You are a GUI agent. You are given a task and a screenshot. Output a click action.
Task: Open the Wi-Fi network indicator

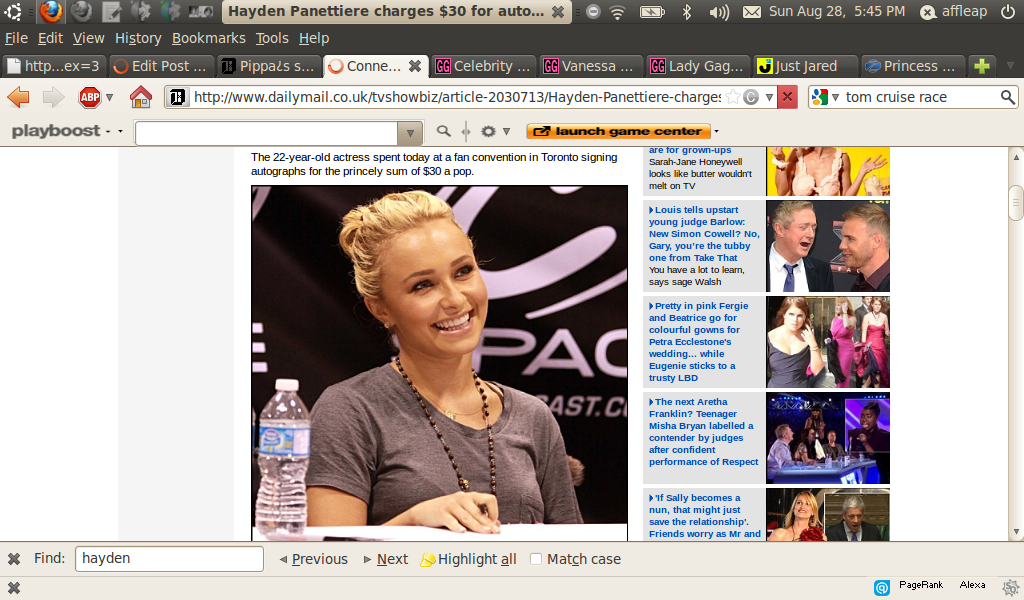[x=617, y=11]
